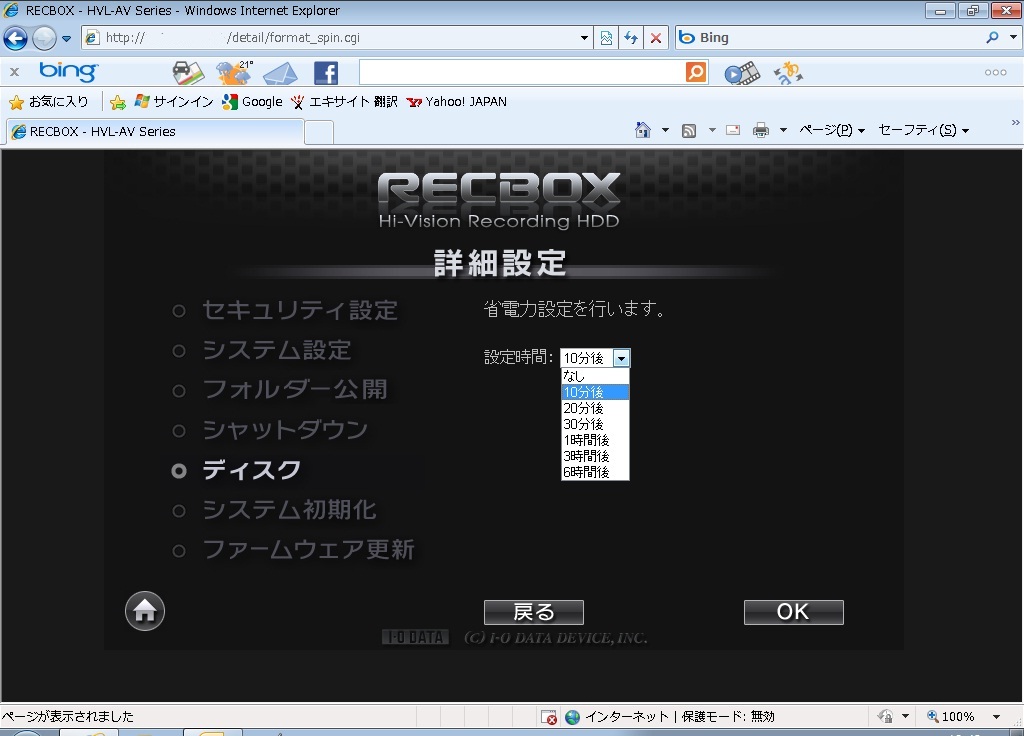Select the シャットダウン menu option
This screenshot has width=1024, height=736.
tap(285, 430)
